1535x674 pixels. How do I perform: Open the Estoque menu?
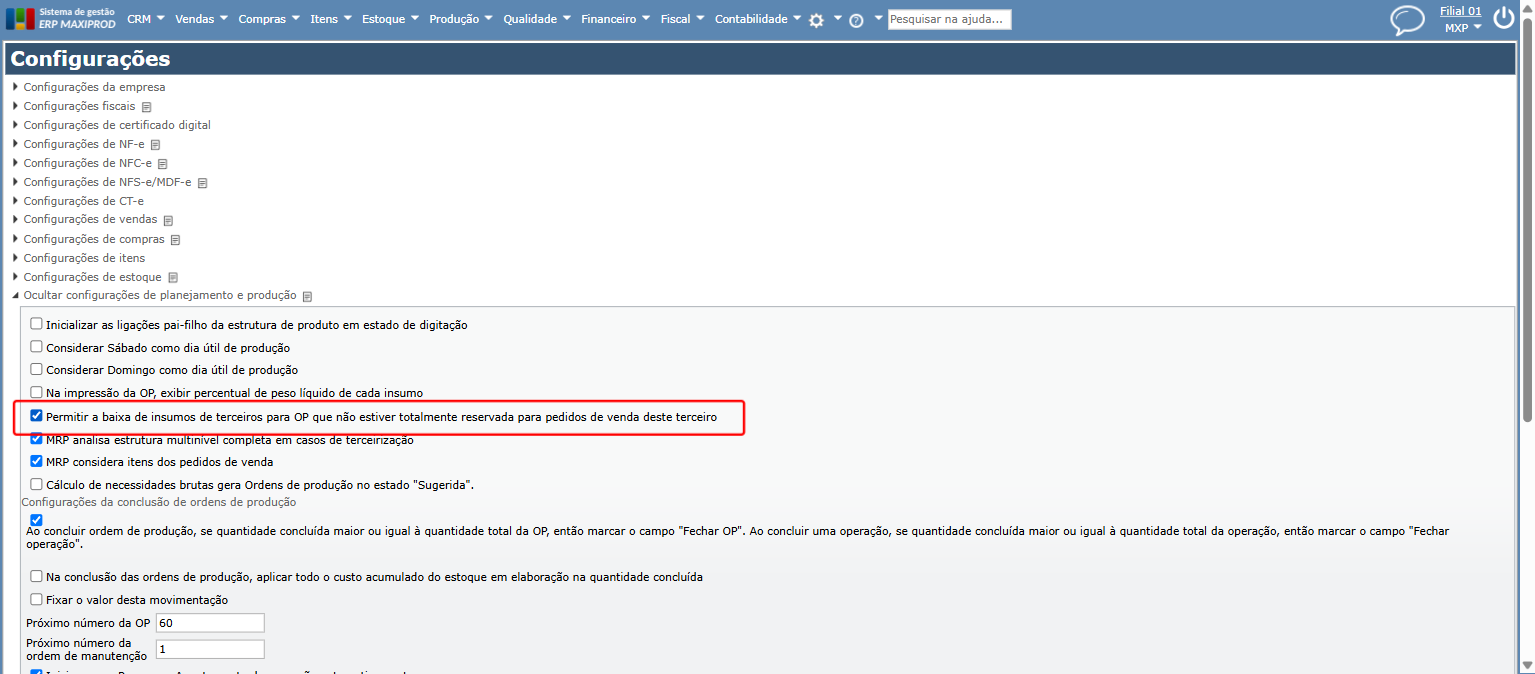[391, 19]
